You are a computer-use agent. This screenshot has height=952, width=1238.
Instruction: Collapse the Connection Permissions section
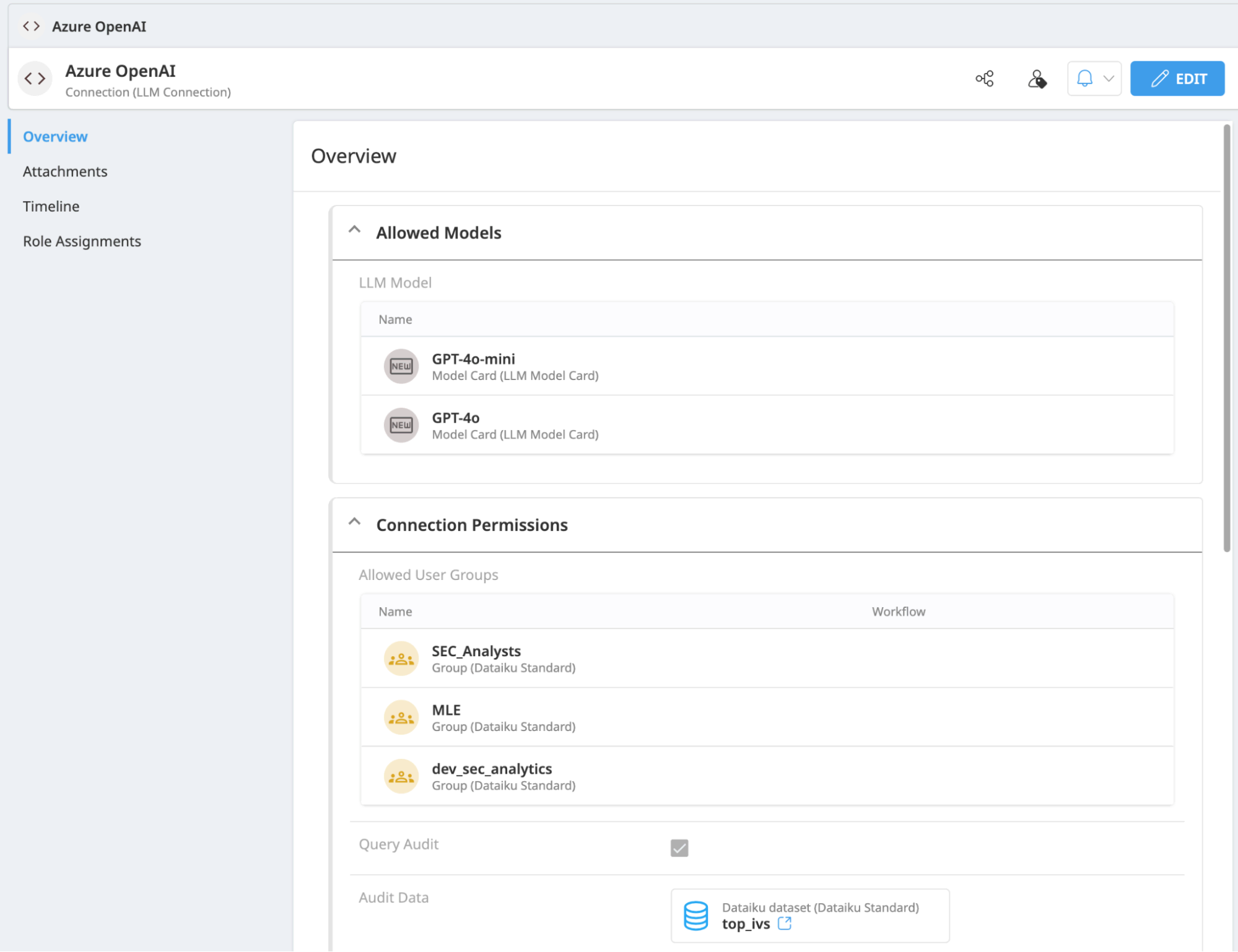tap(354, 522)
